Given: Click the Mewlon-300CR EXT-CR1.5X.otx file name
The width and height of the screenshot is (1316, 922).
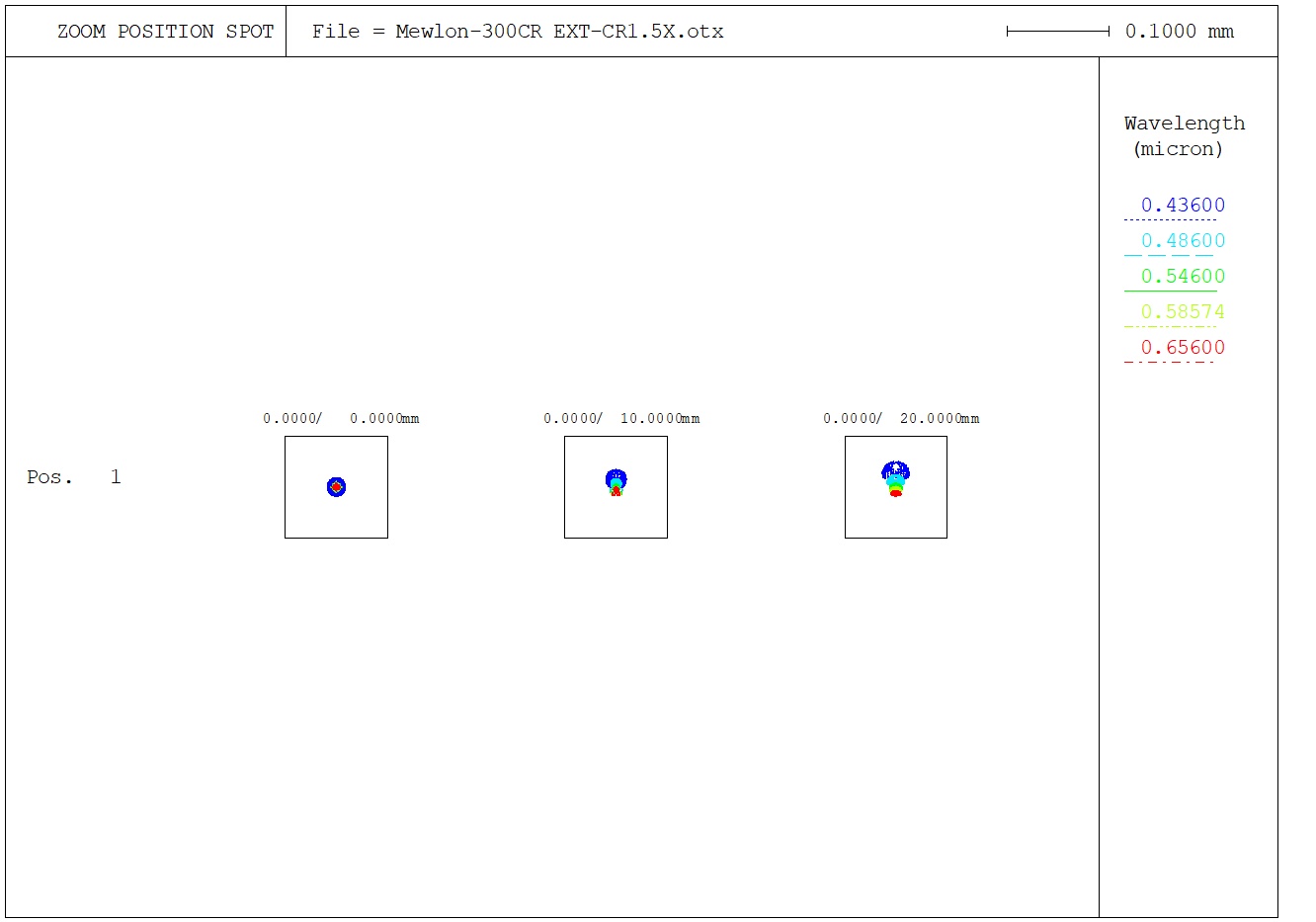Looking at the screenshot, I should click(559, 32).
